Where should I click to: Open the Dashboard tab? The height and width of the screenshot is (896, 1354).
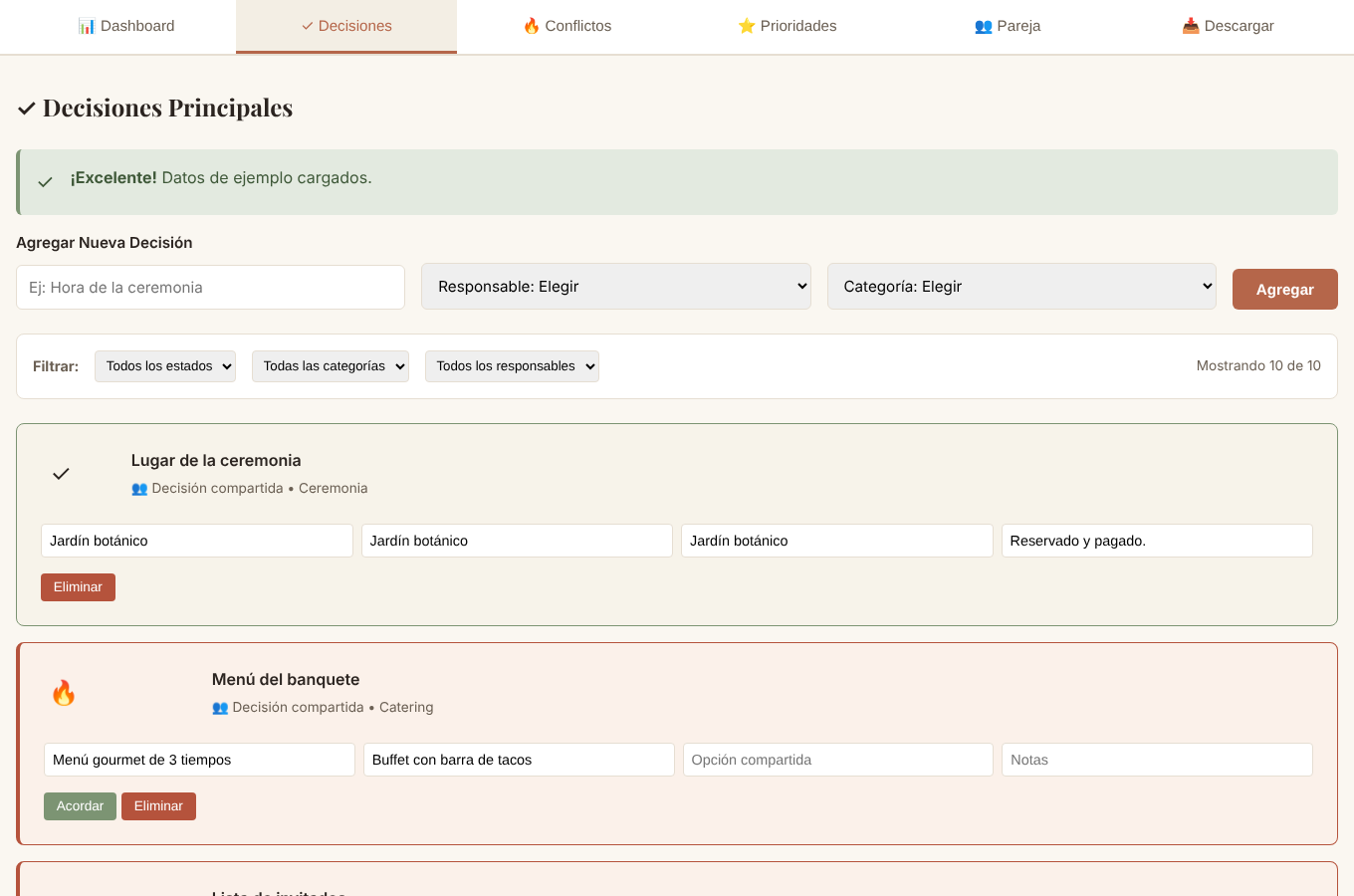click(x=126, y=26)
